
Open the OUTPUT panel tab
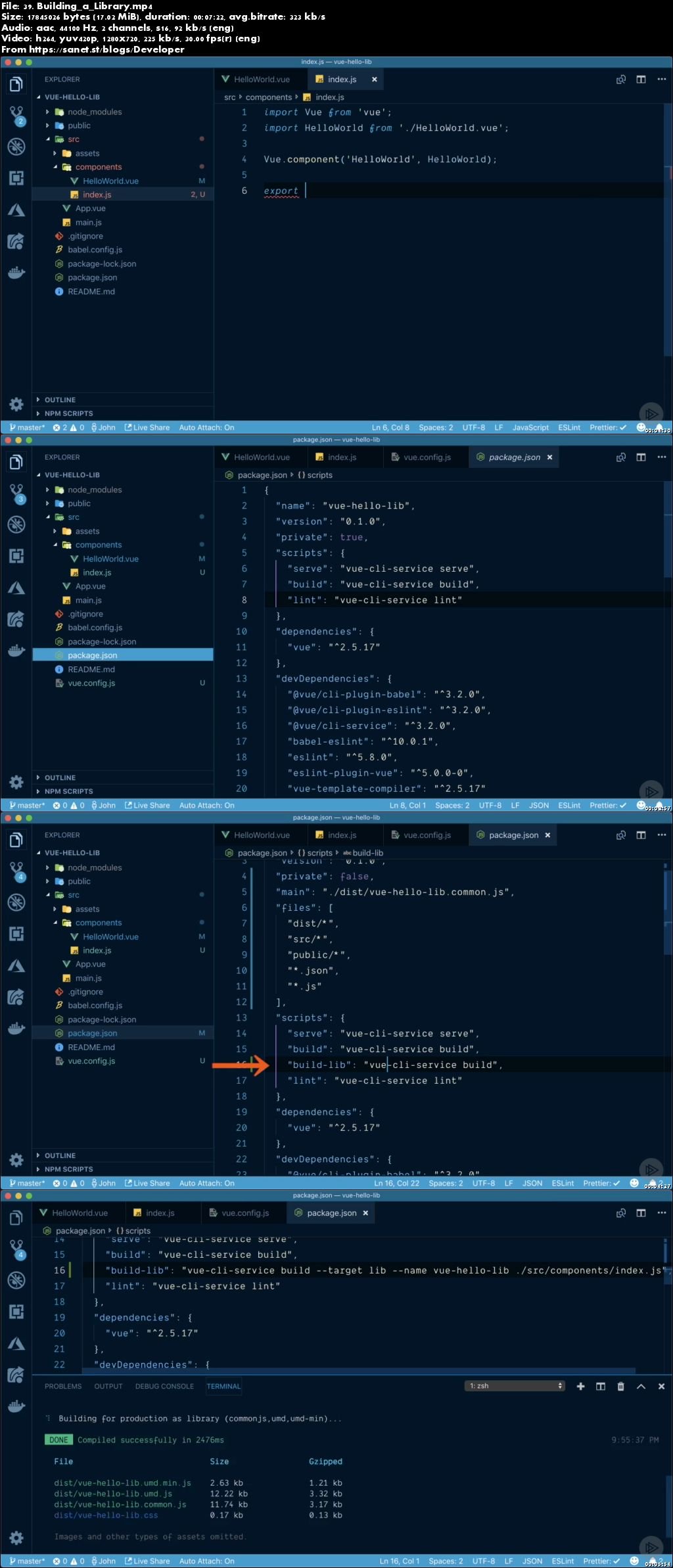pos(108,1386)
